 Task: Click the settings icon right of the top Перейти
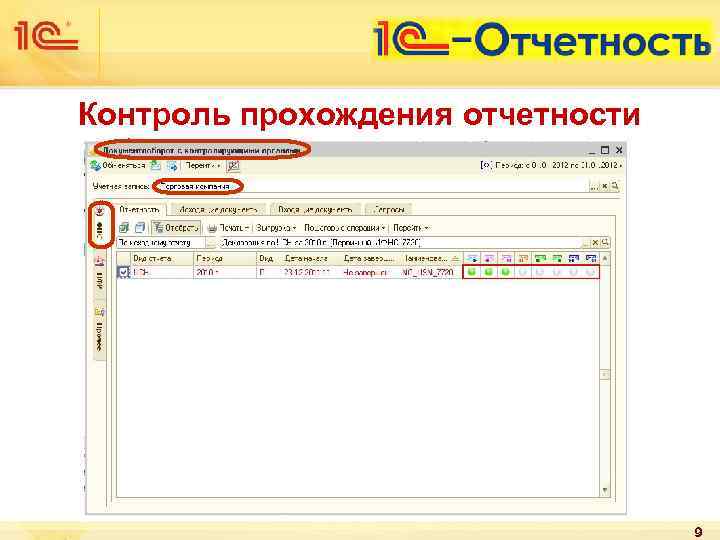(233, 166)
